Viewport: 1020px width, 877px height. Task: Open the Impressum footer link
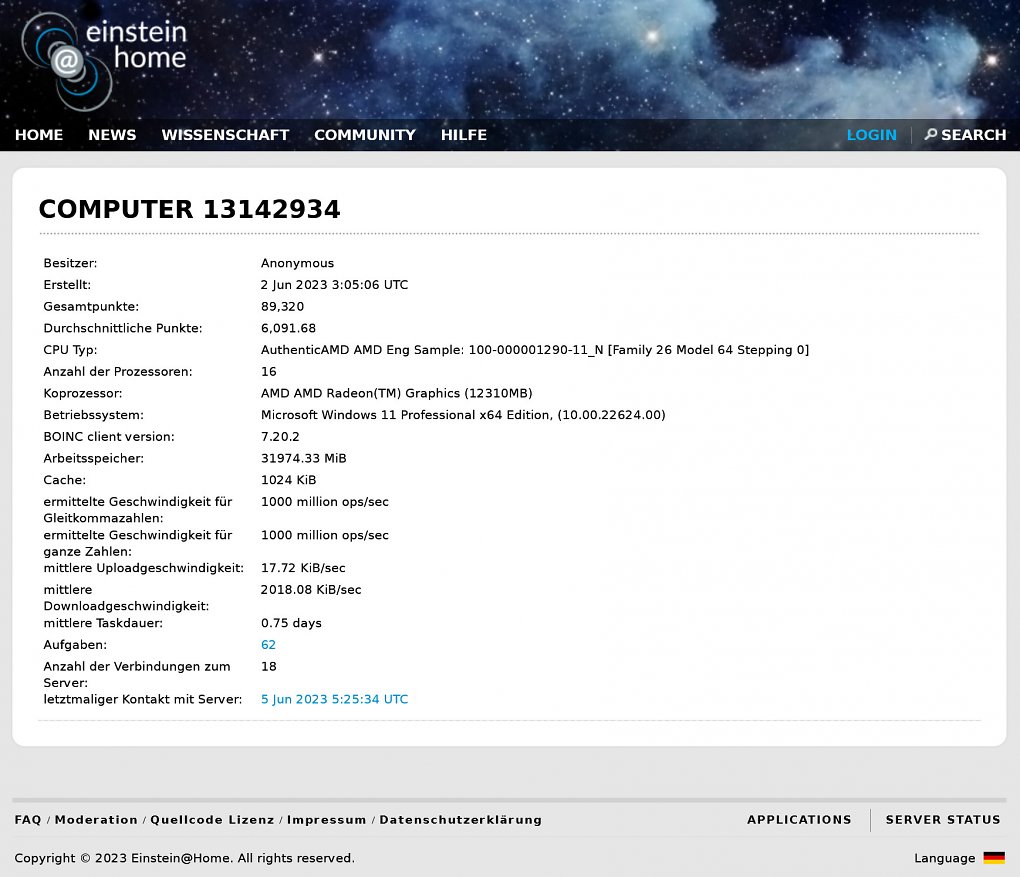click(327, 820)
